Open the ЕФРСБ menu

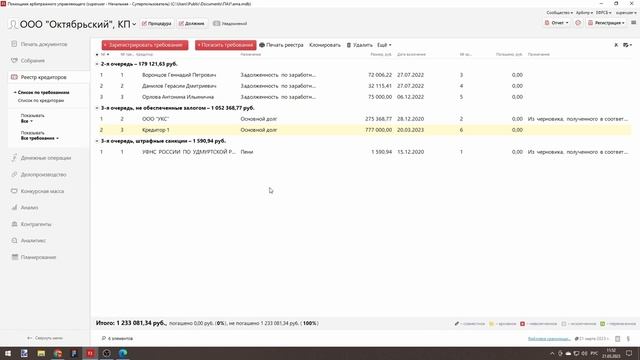click(603, 13)
